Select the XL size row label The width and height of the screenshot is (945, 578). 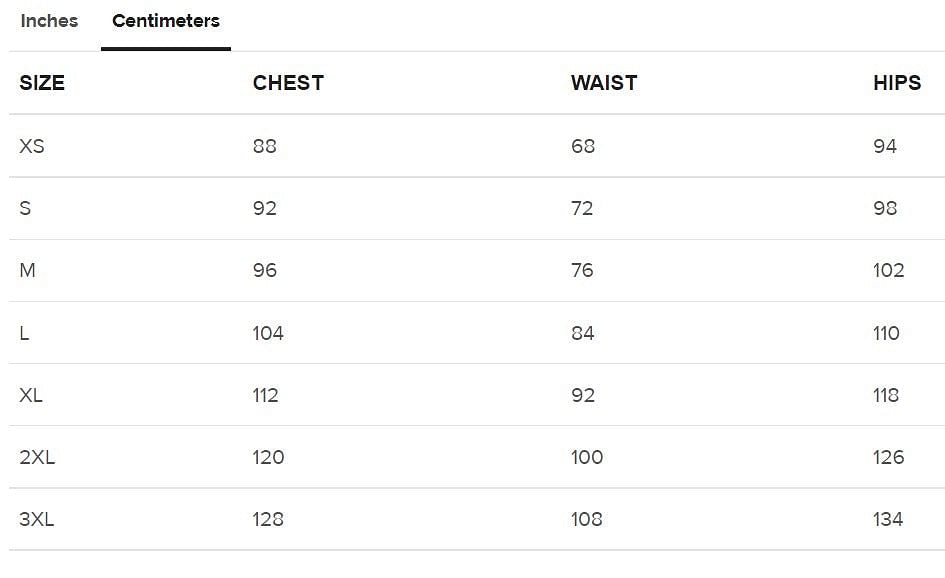click(x=31, y=395)
